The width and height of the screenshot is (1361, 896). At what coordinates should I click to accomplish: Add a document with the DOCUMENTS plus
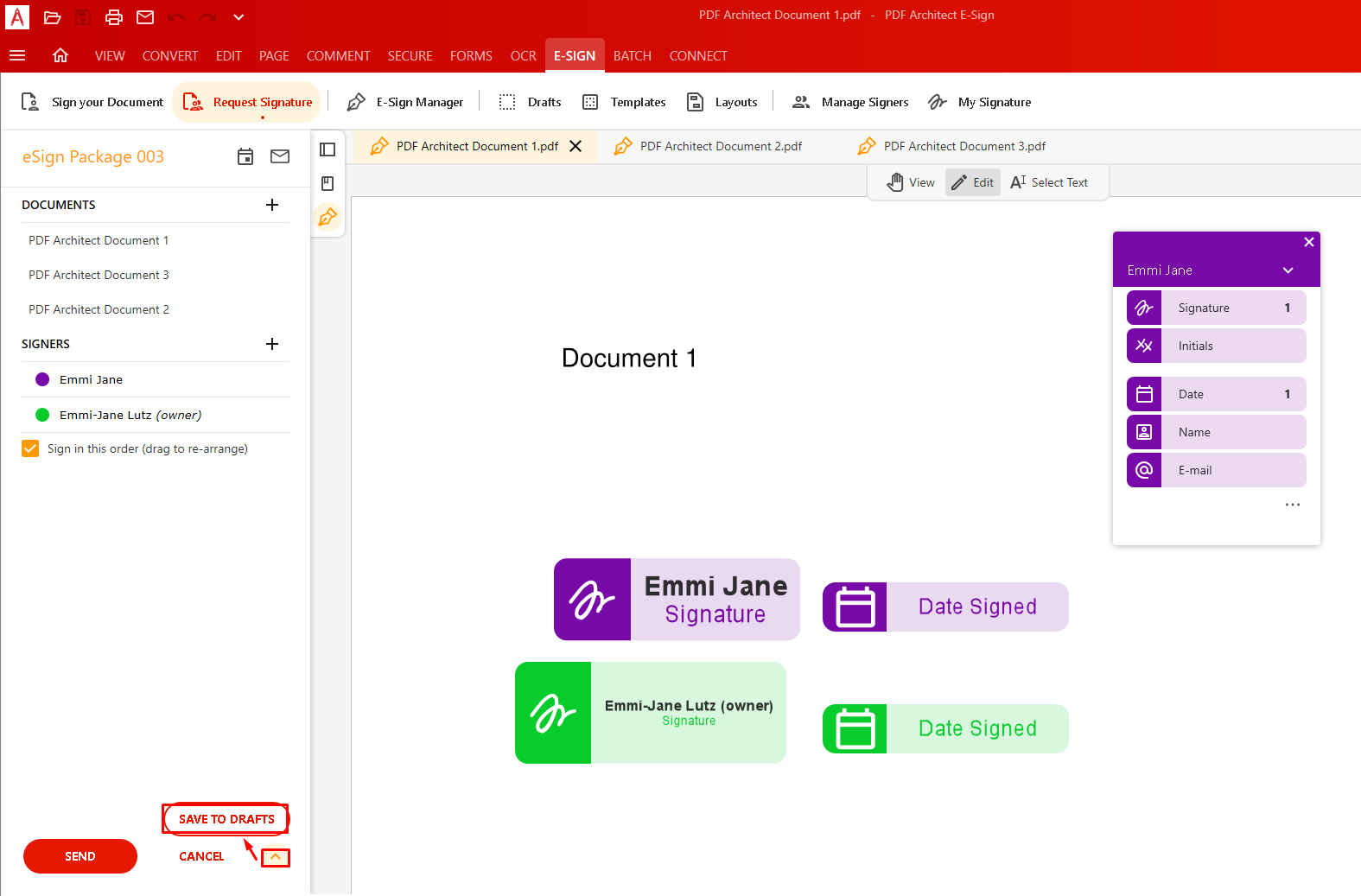pyautogui.click(x=272, y=205)
